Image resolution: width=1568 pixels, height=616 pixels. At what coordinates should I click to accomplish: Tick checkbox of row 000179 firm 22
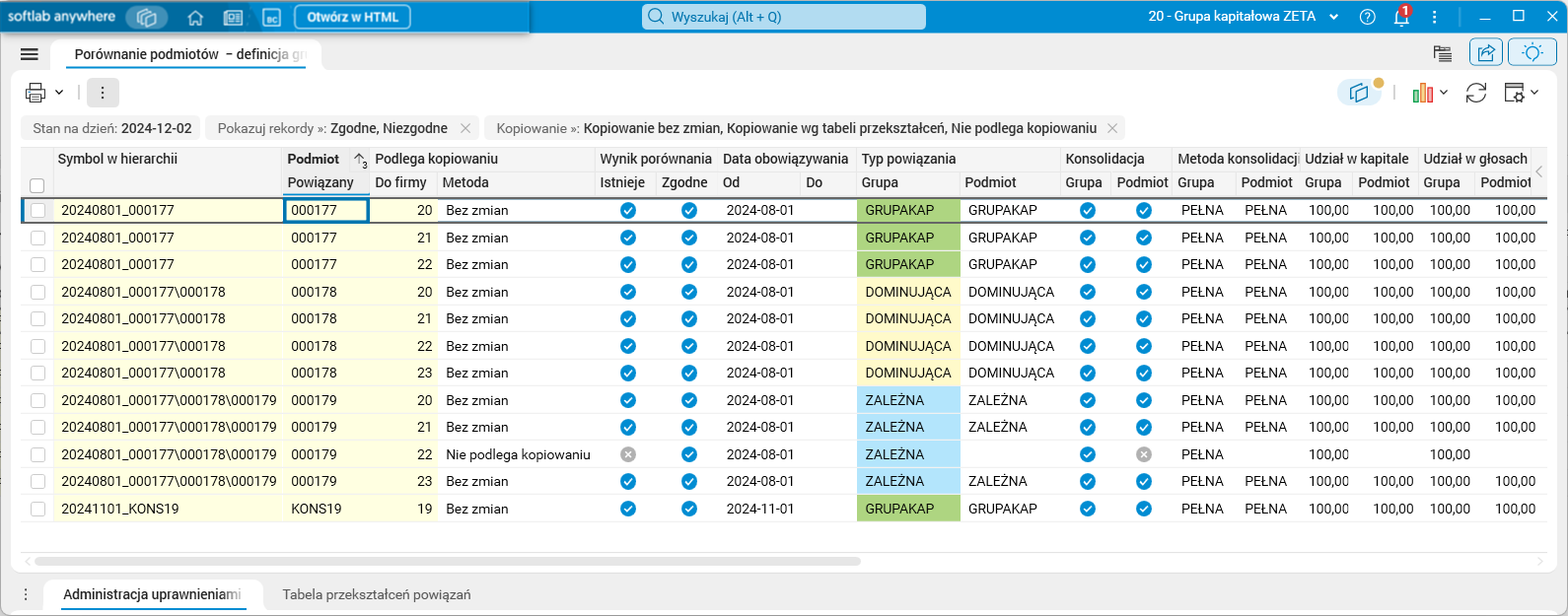[37, 454]
